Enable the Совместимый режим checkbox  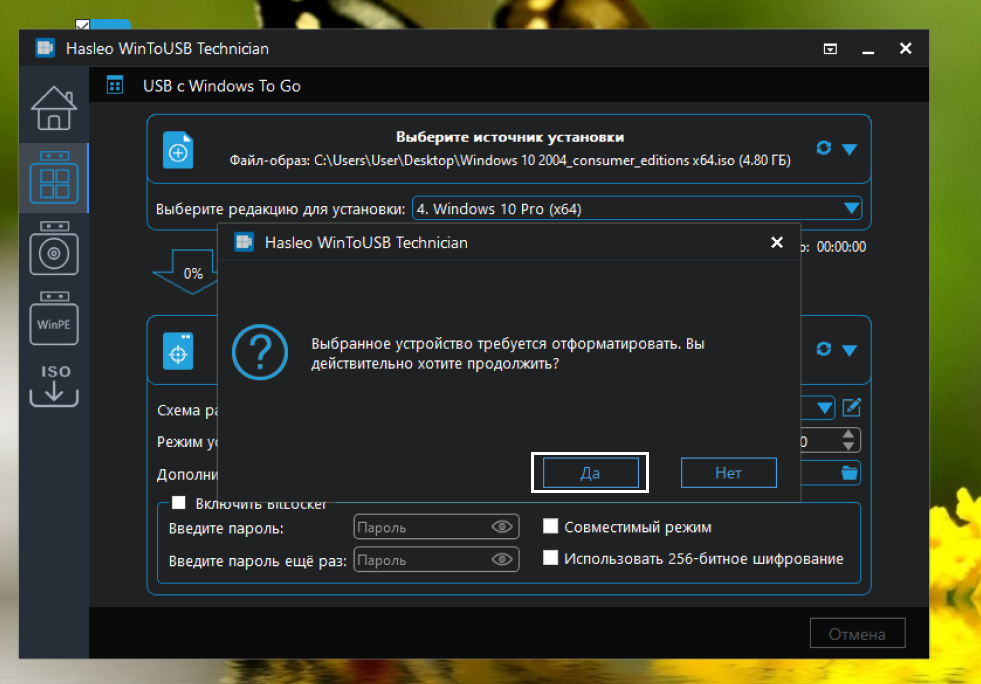[551, 526]
